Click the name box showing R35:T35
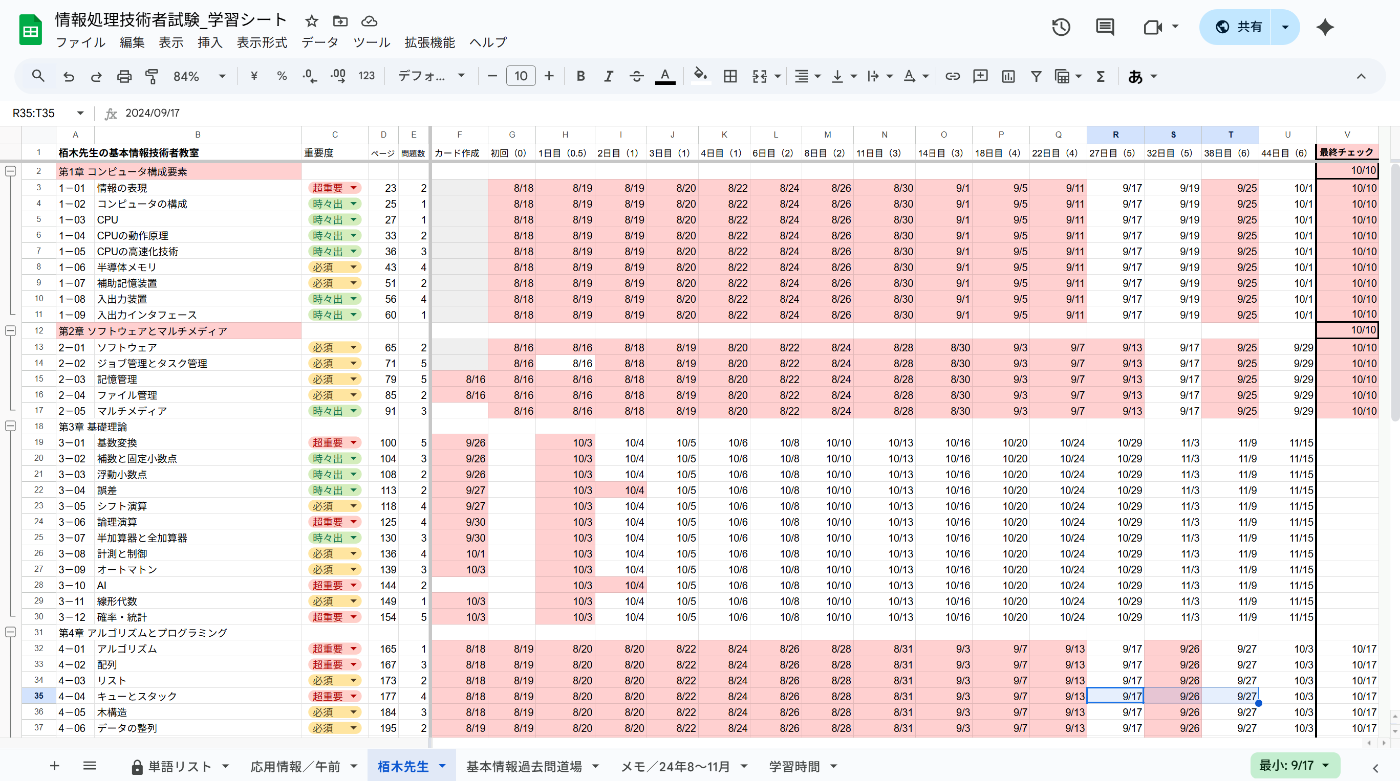Image resolution: width=1400 pixels, height=781 pixels. pos(42,113)
